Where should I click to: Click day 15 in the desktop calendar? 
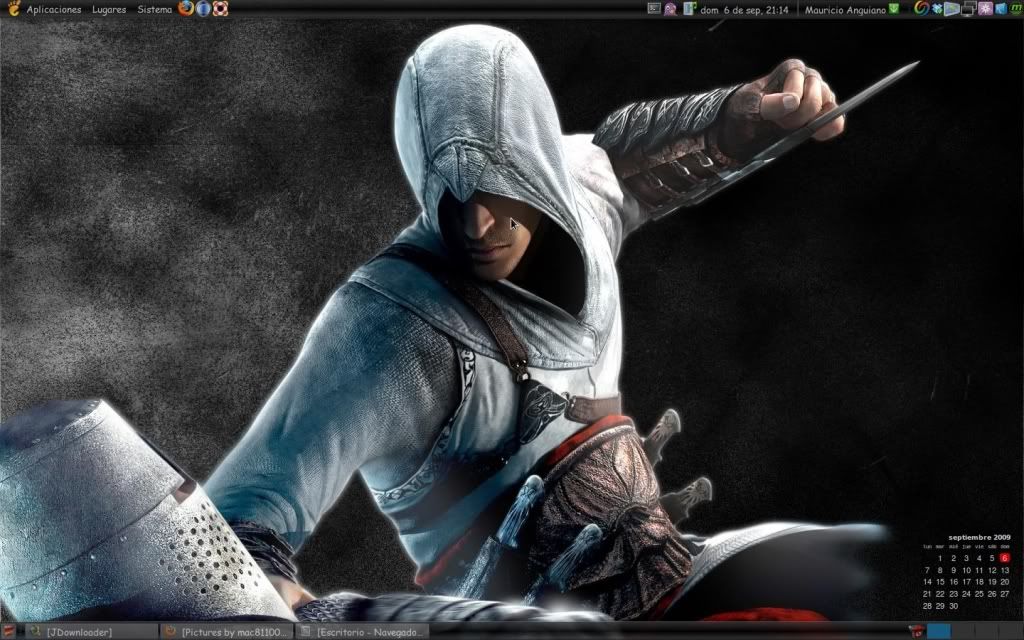940,582
